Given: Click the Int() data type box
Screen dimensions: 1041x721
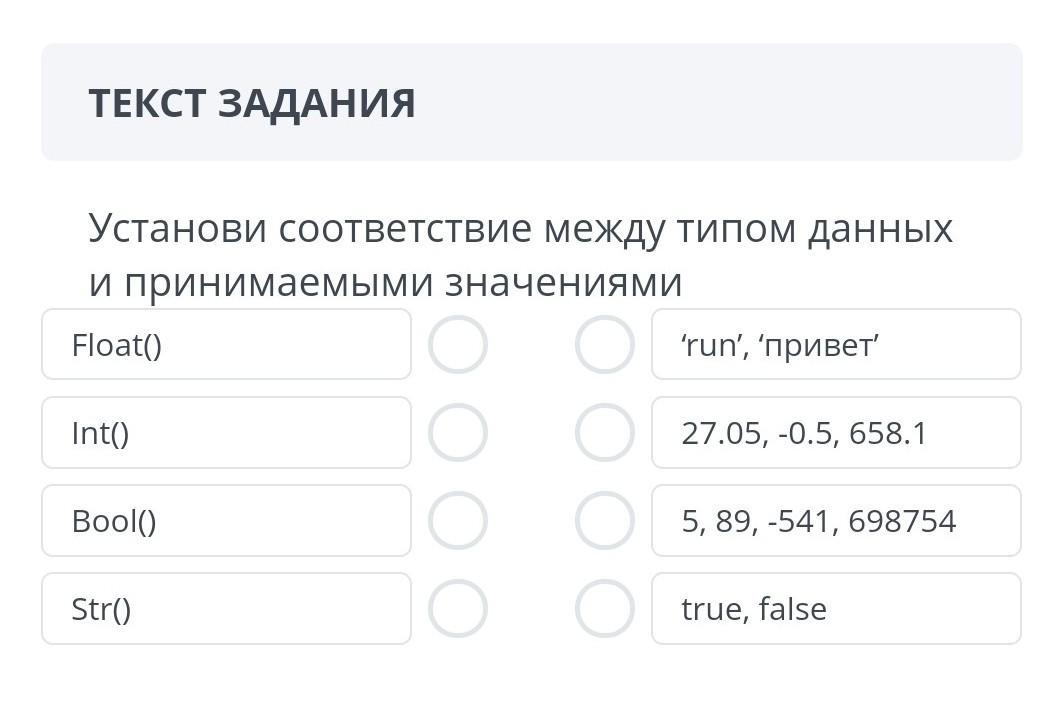Looking at the screenshot, I should click(x=226, y=433).
